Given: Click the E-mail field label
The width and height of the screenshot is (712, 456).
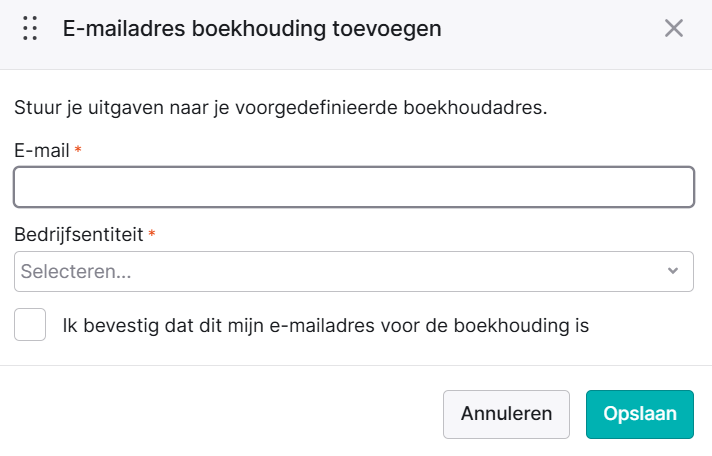Looking at the screenshot, I should (x=42, y=150).
